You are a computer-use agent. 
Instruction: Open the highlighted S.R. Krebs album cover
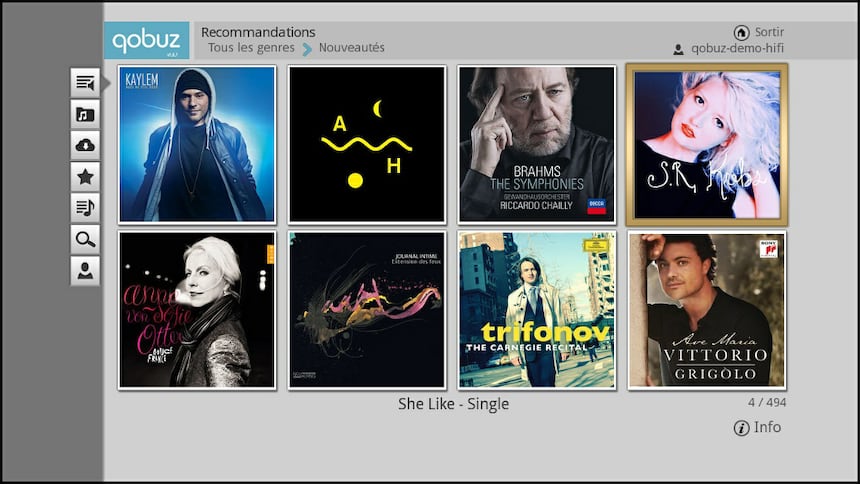pyautogui.click(x=707, y=145)
